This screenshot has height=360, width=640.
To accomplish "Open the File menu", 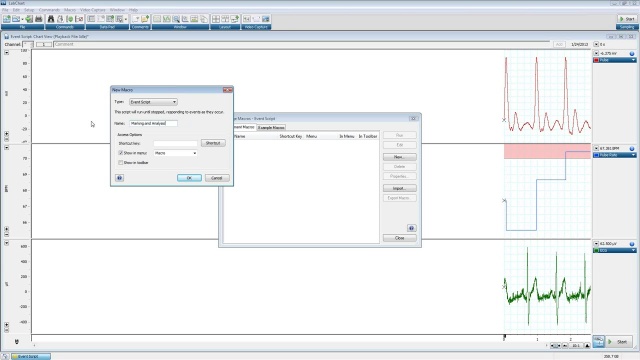I will (5, 10).
